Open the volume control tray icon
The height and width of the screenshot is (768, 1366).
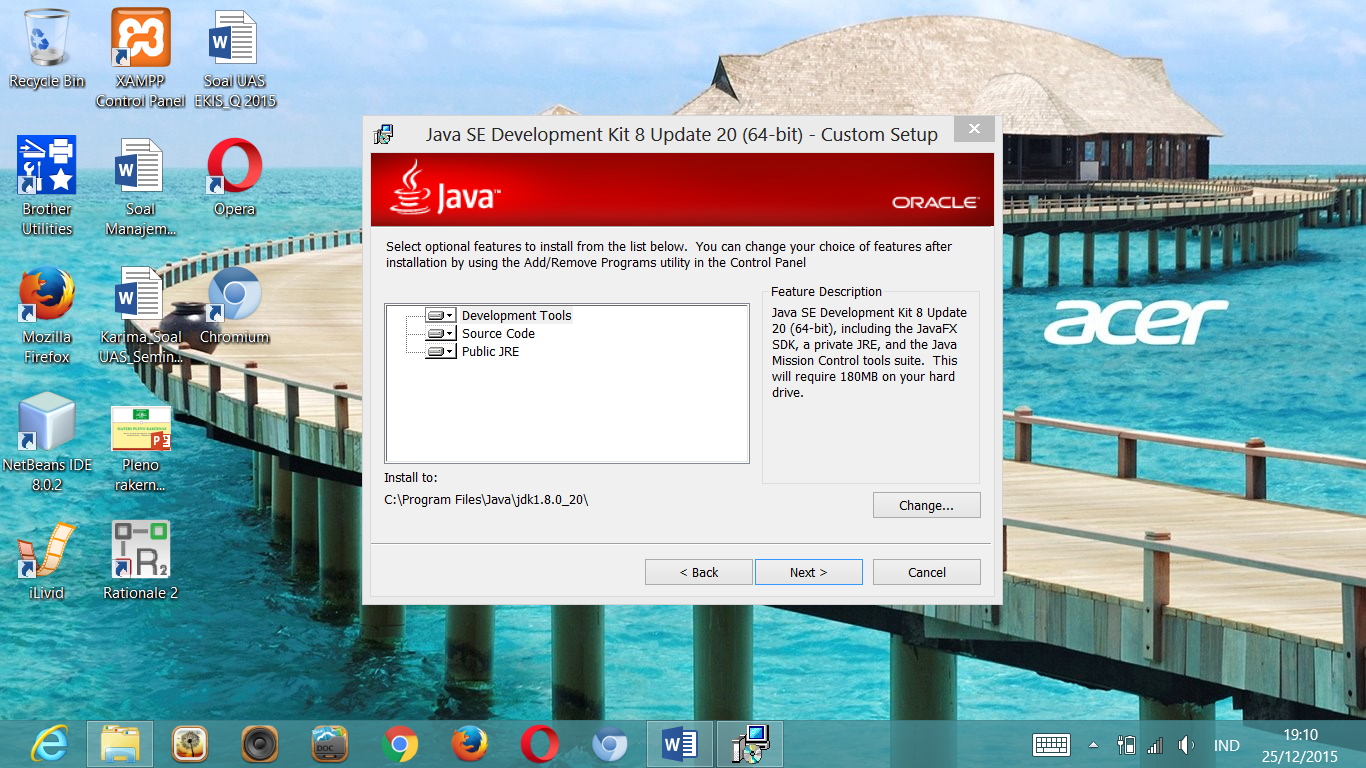1186,745
